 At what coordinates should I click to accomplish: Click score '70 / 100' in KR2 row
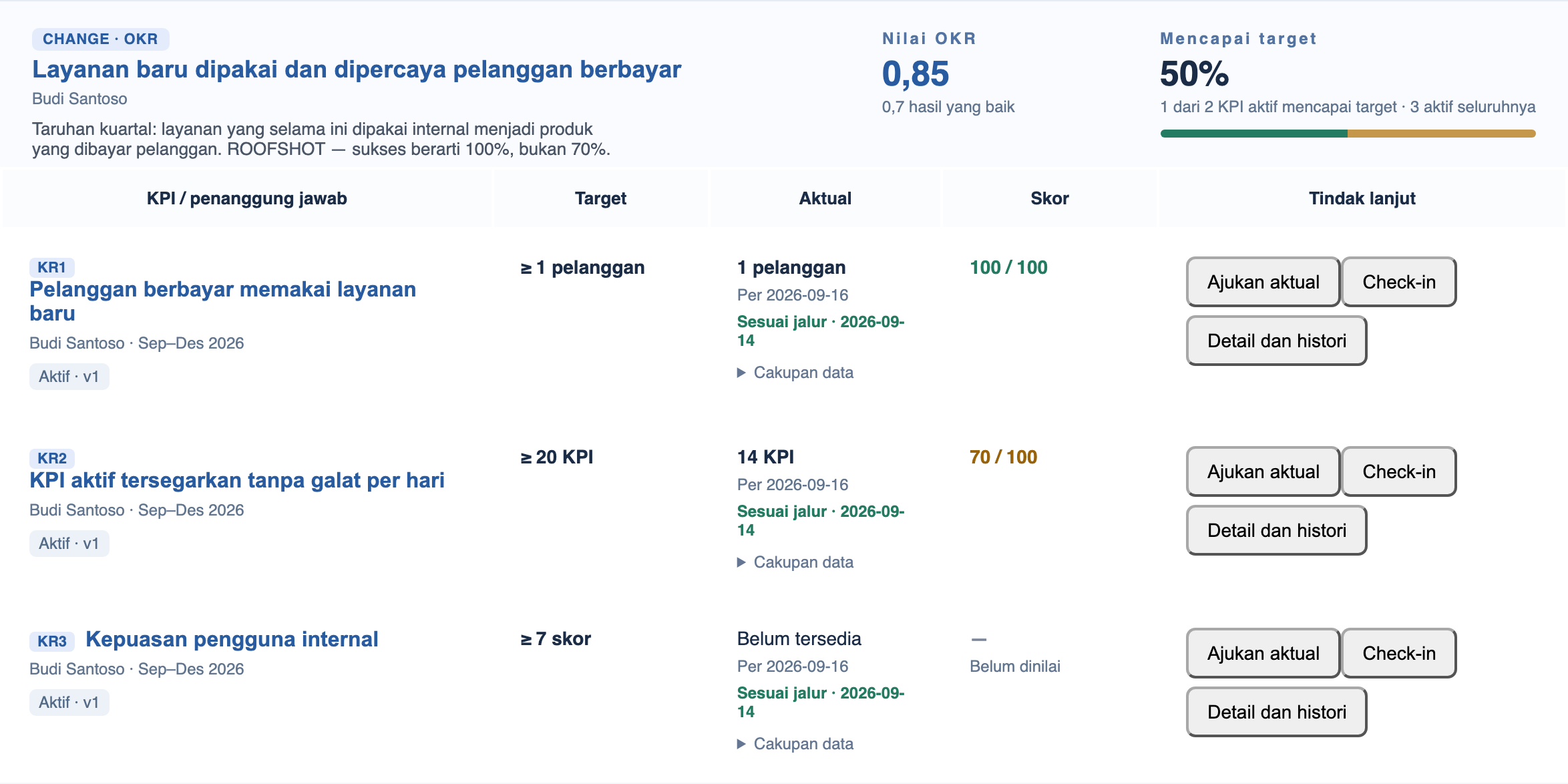1003,457
